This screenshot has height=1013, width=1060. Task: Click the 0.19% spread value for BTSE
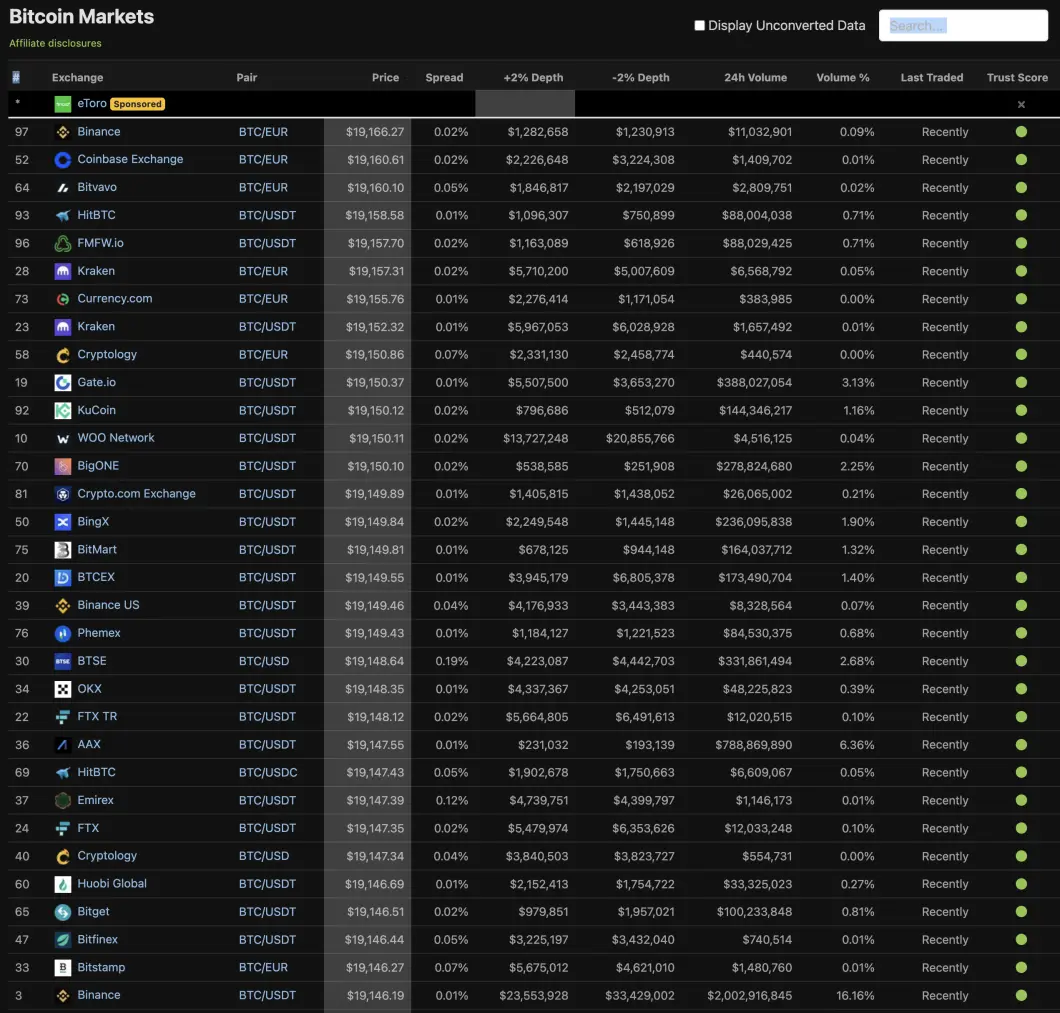[x=452, y=661]
